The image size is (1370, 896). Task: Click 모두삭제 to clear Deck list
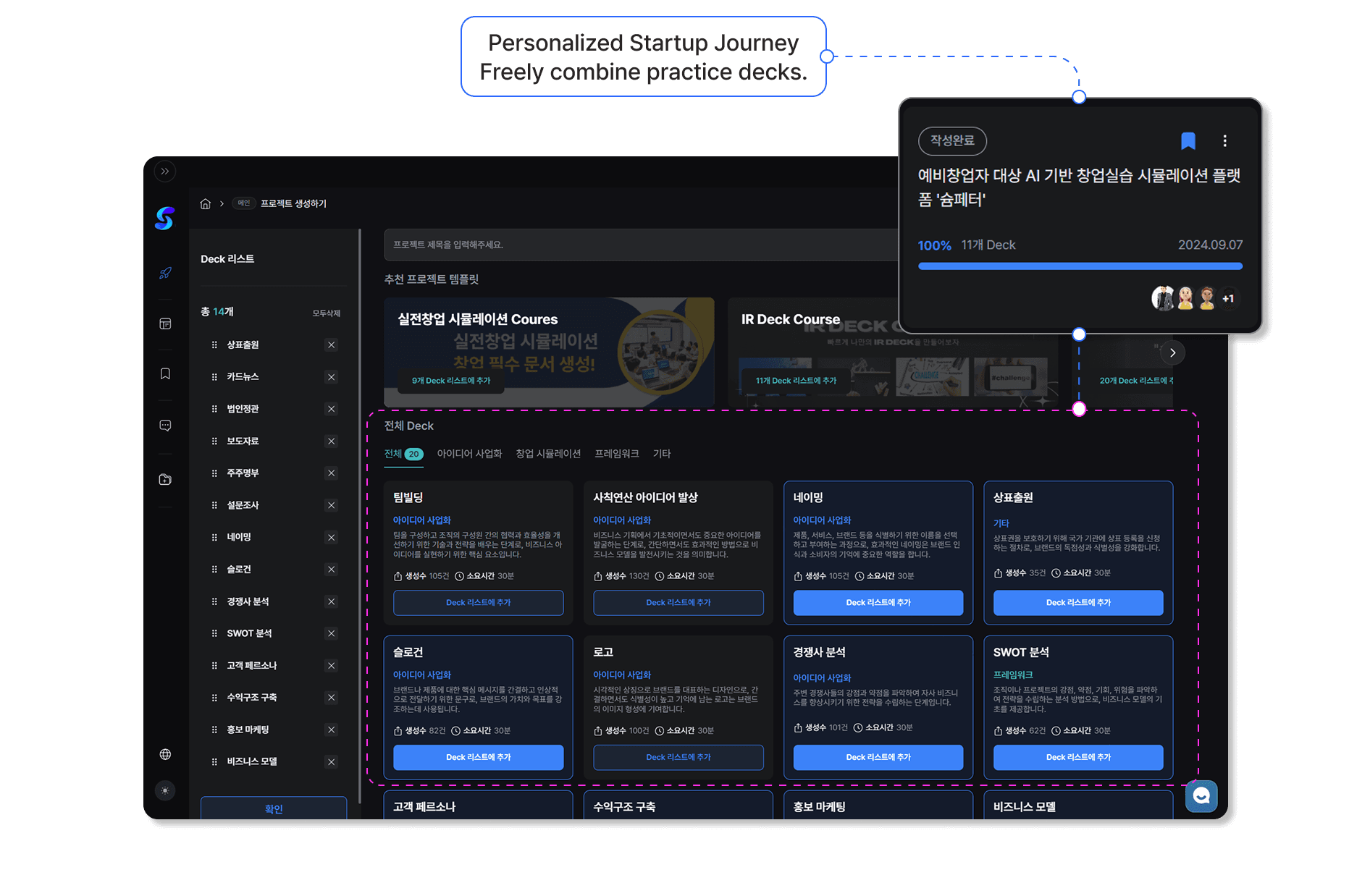(326, 313)
